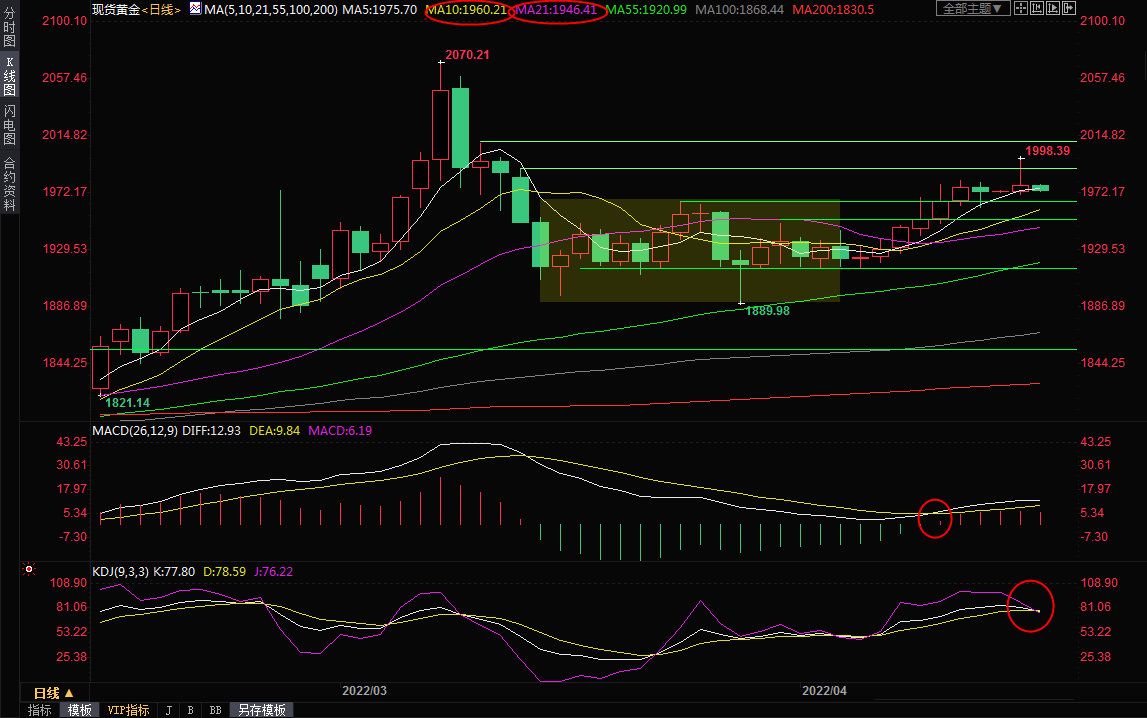
Task: Click the red sun marker beside KDJ
Action: (x=29, y=571)
